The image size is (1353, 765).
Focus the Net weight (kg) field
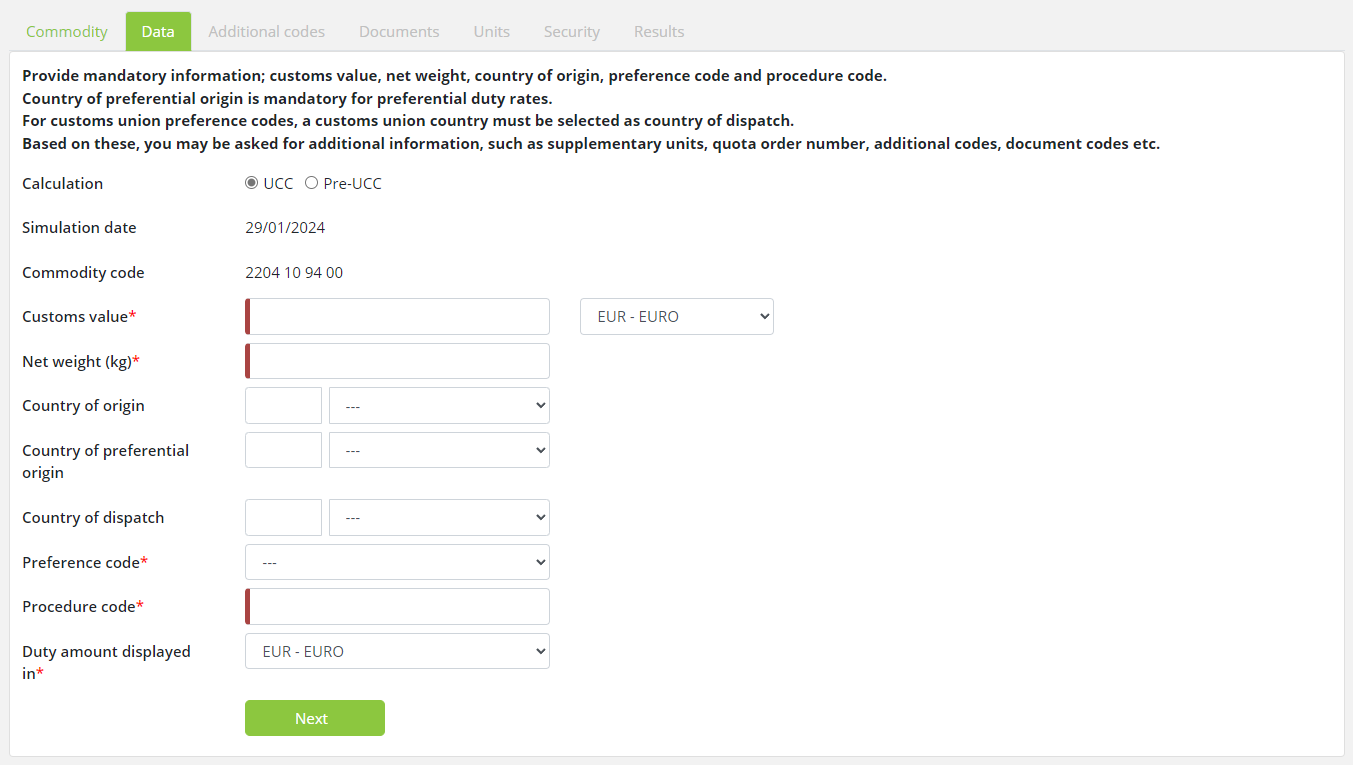399,361
